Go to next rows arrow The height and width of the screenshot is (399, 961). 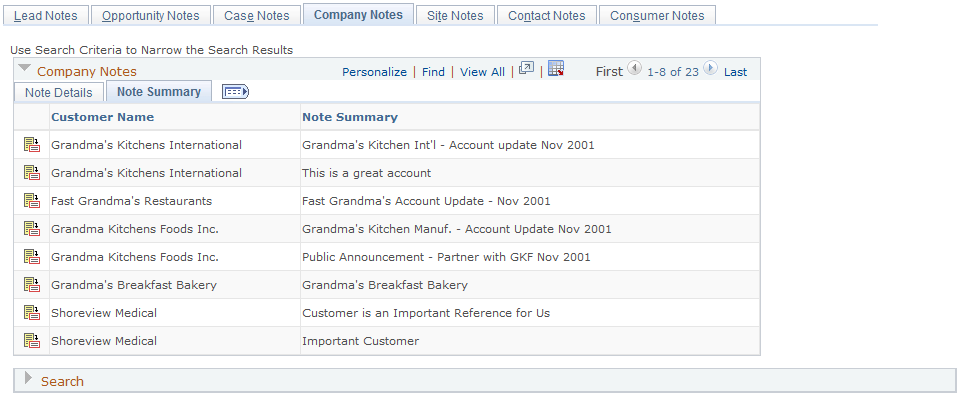click(x=710, y=68)
